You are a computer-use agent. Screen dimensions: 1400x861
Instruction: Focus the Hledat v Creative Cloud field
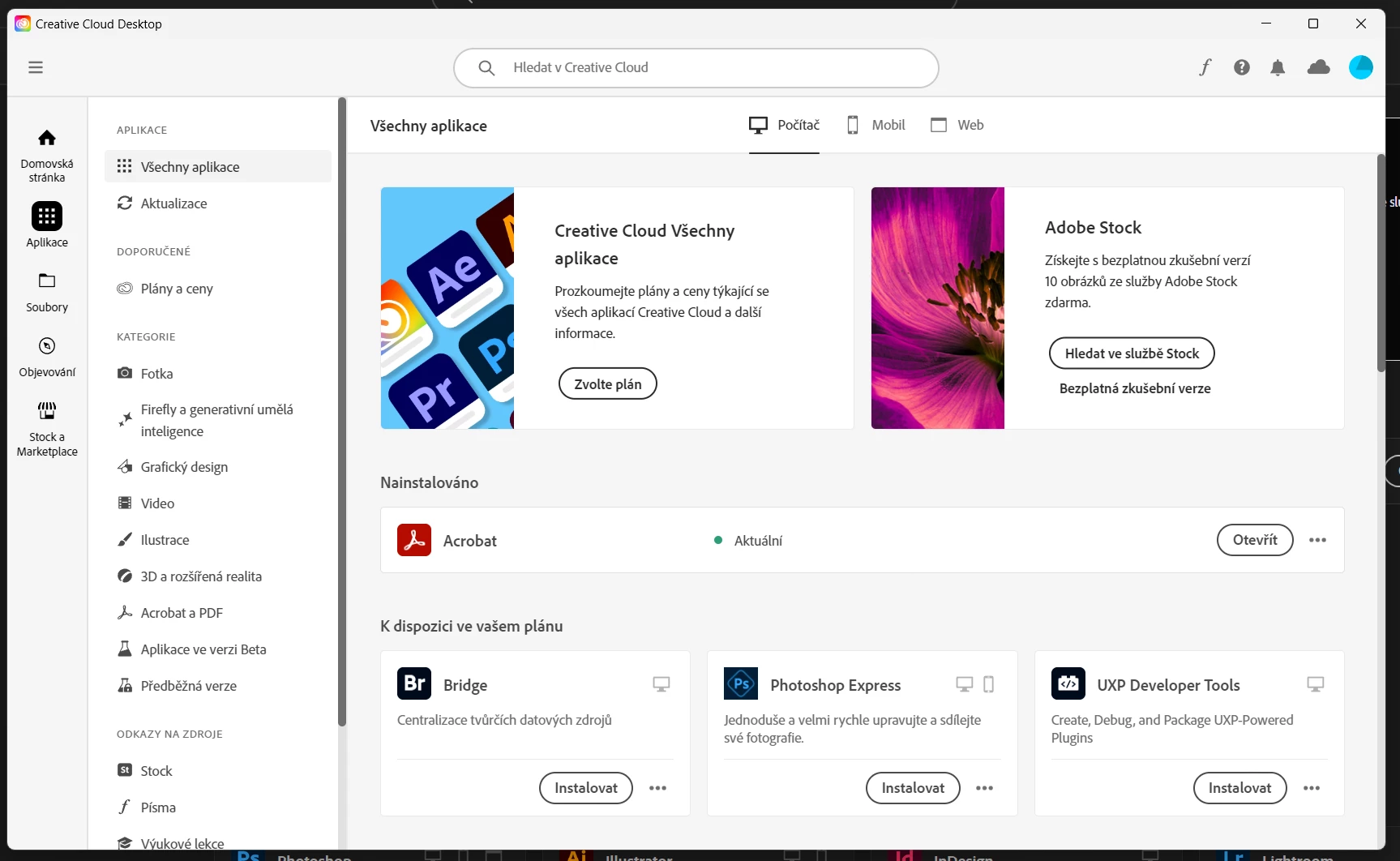click(696, 68)
